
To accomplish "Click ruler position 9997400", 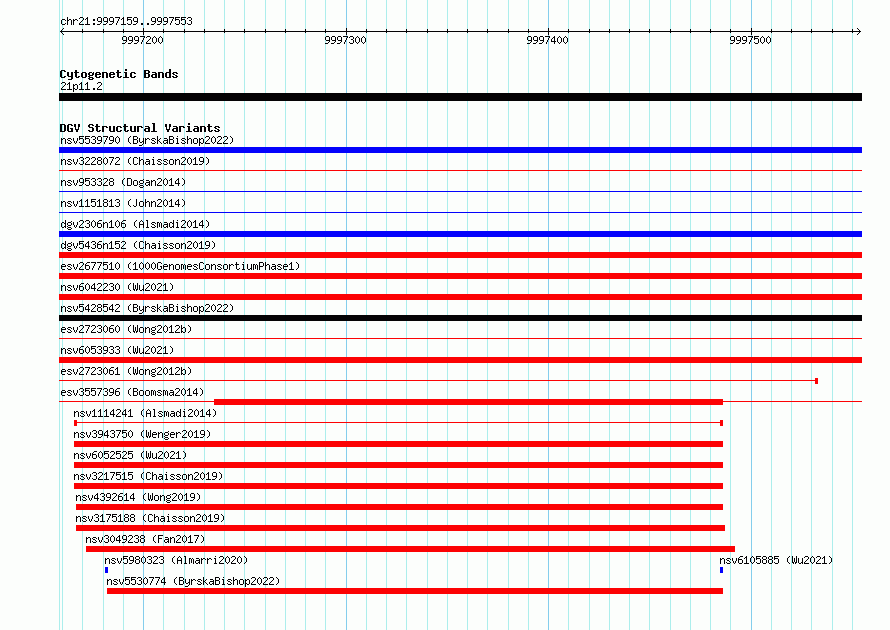I will click(547, 40).
